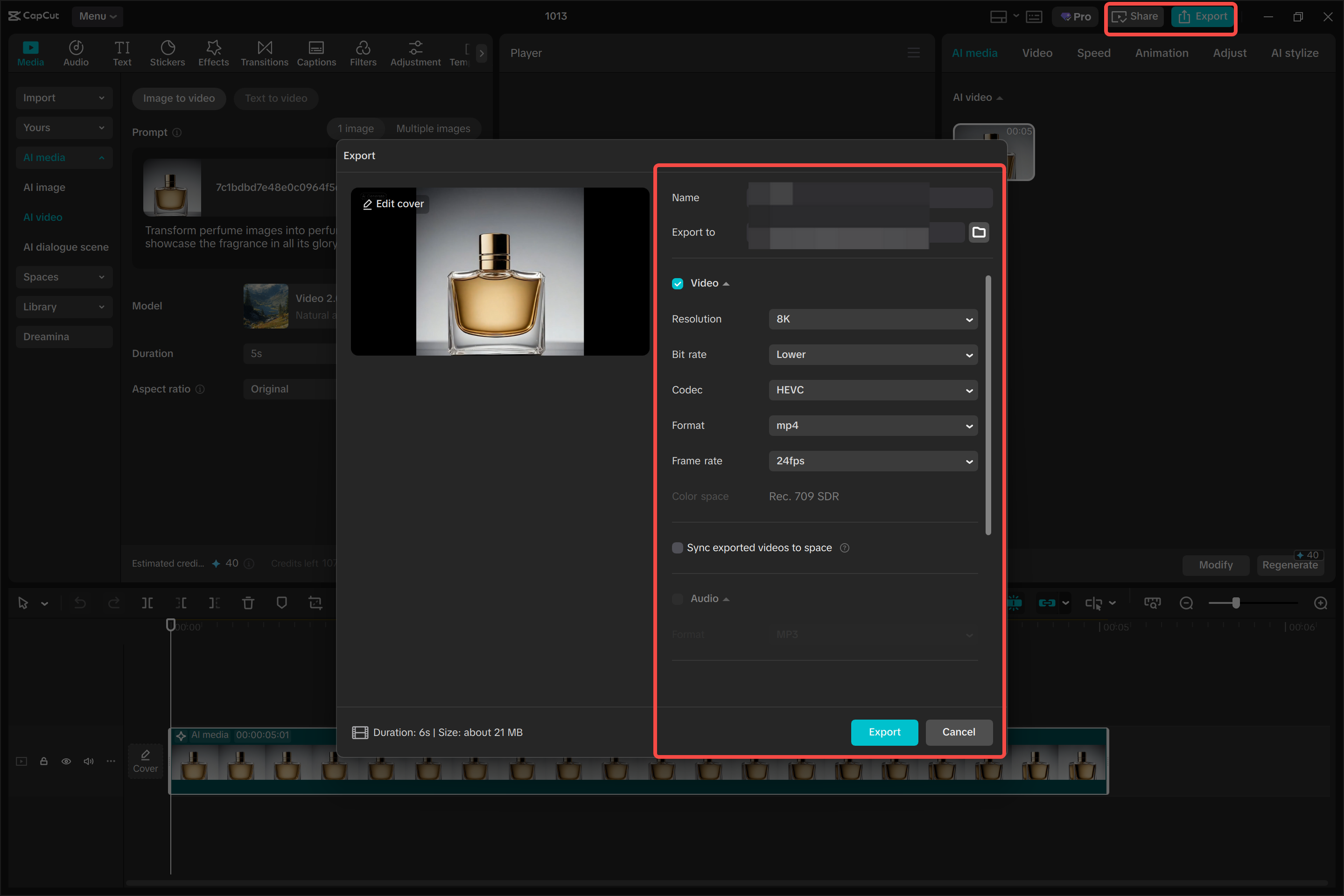Select the Stickers panel
1344x896 pixels.
(x=168, y=53)
